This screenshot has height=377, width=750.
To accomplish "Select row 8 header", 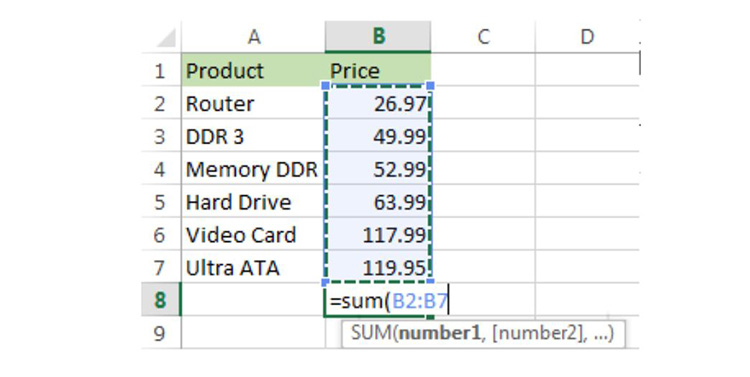I will click(161, 300).
